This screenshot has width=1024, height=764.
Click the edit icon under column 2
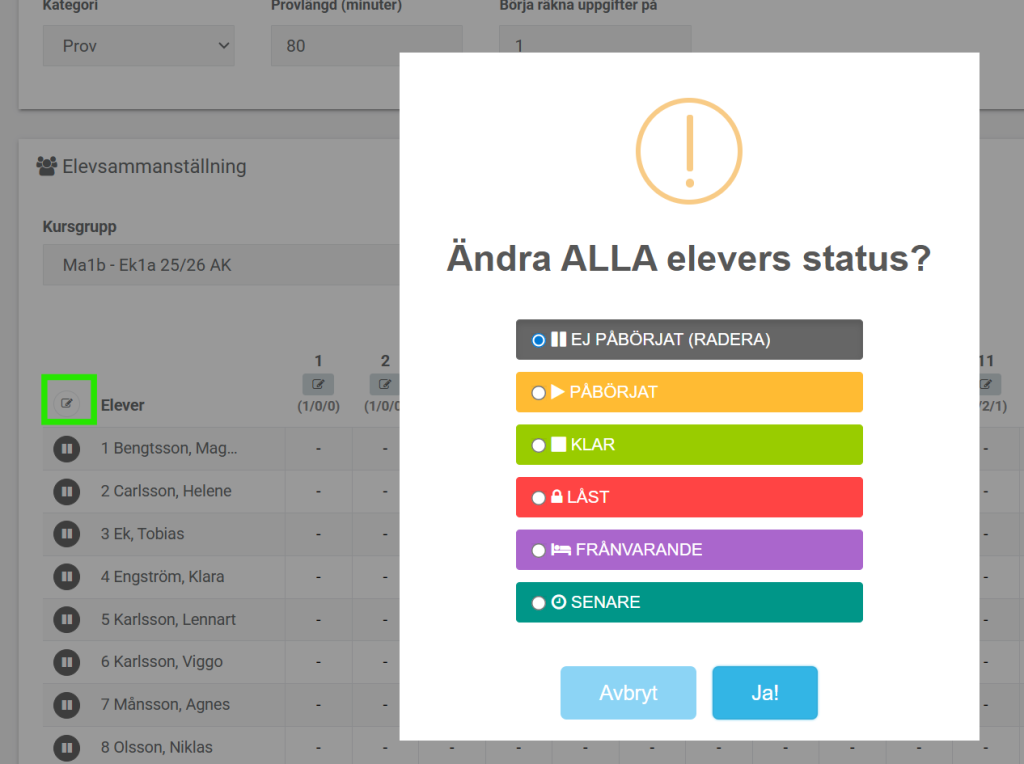click(385, 384)
